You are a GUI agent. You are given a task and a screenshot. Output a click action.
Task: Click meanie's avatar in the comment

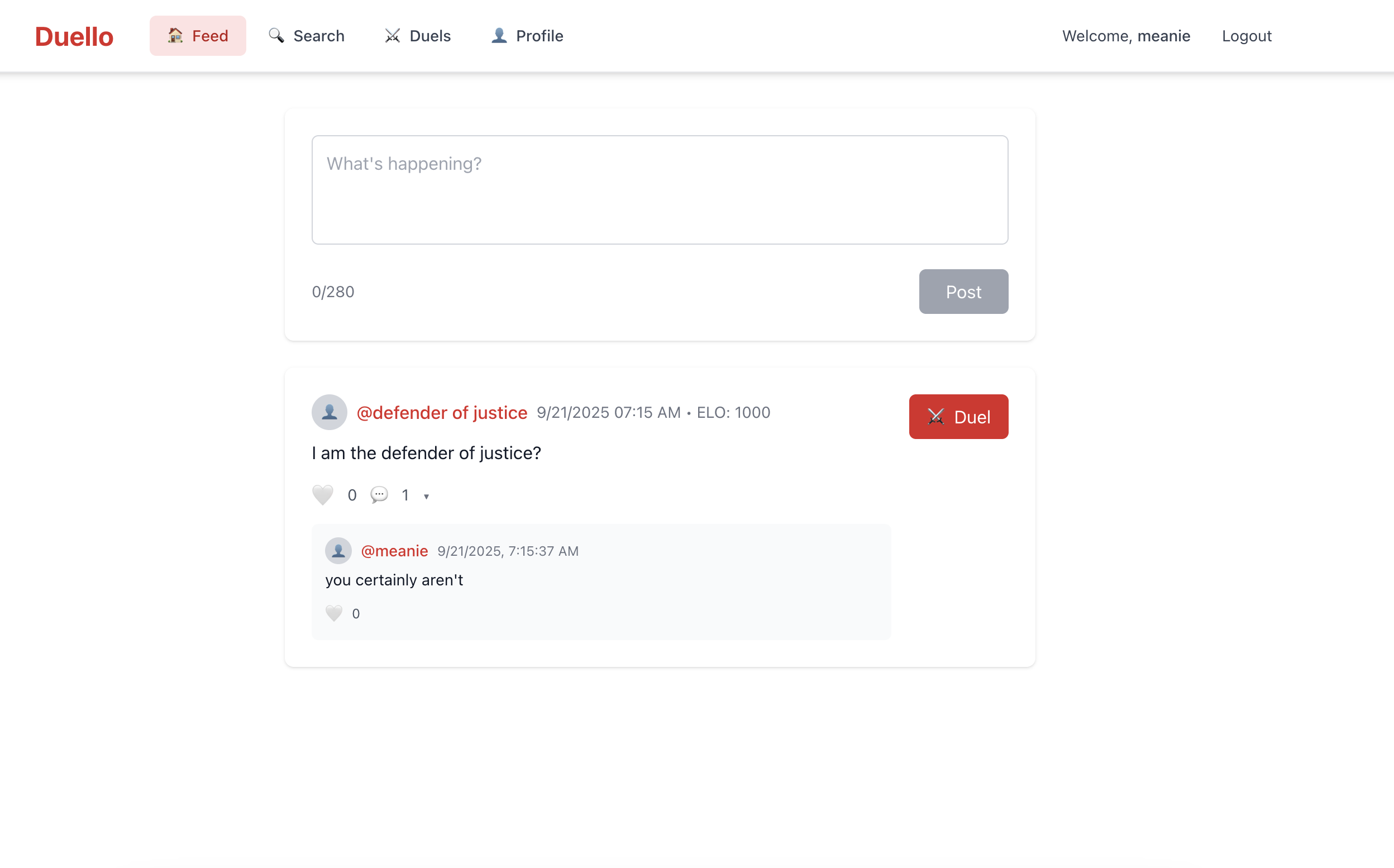pyautogui.click(x=338, y=551)
